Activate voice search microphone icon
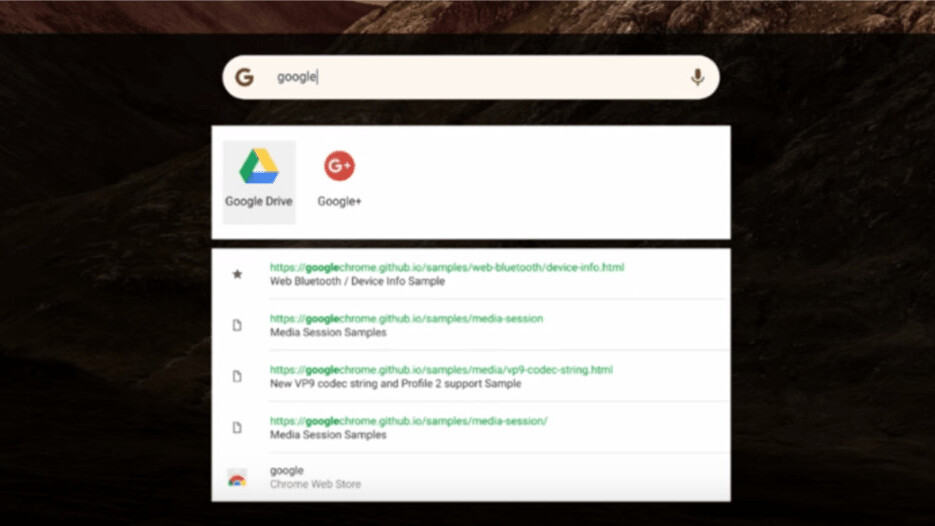Viewport: 935px width, 526px height. (x=697, y=77)
